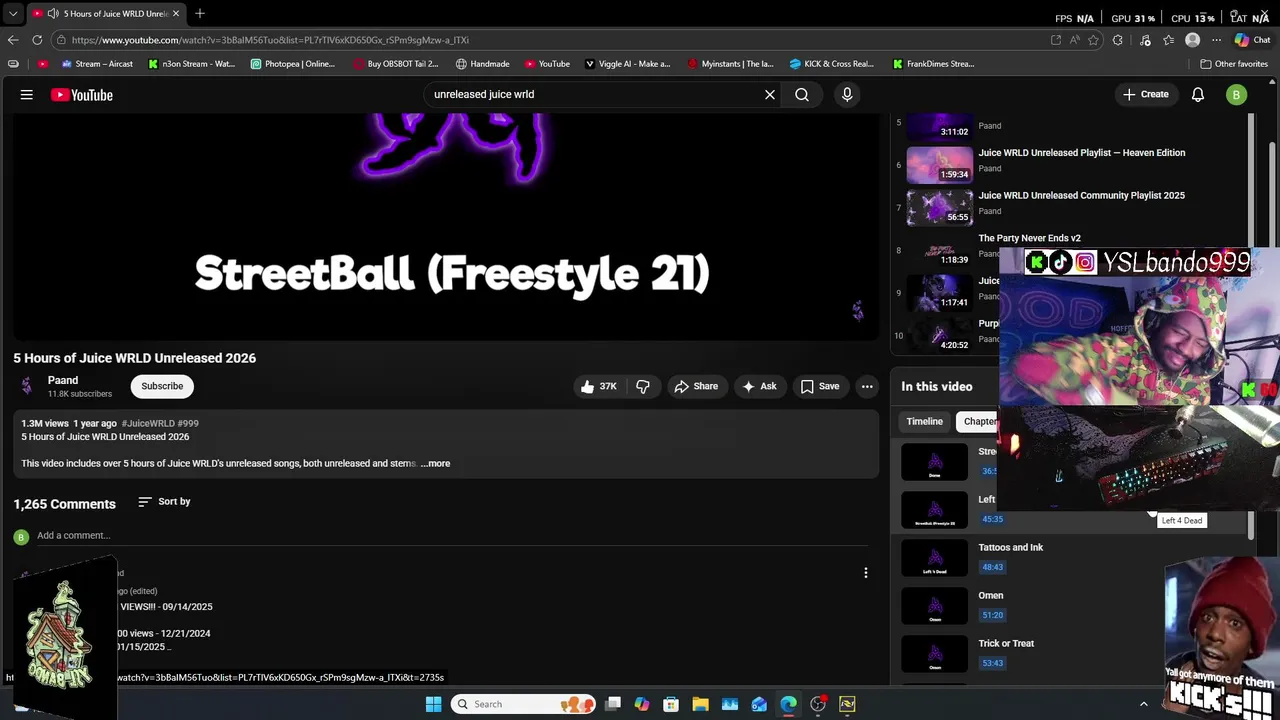This screenshot has height=720, width=1280.
Task: Go to YouTube home via logo
Action: tap(82, 95)
